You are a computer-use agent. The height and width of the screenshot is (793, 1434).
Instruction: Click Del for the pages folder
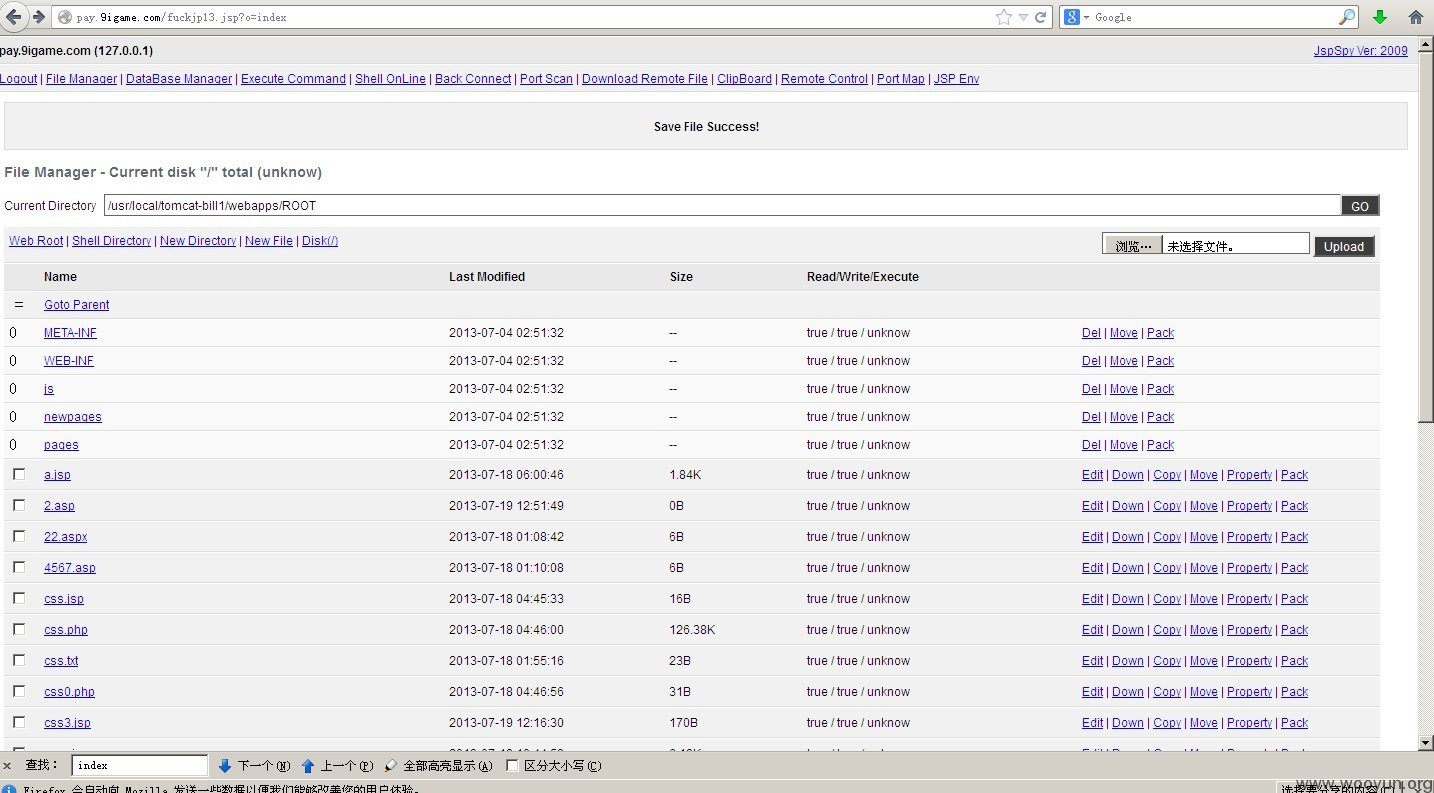1091,445
